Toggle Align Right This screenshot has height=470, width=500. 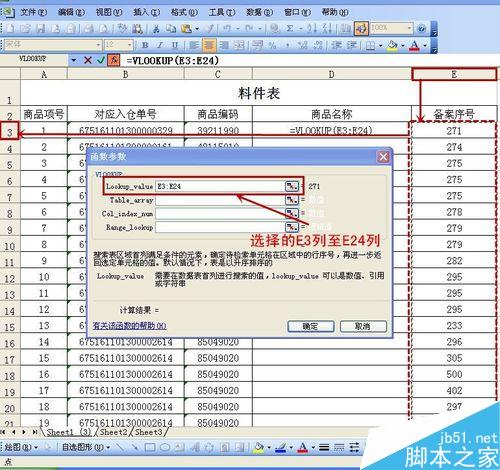pos(224,45)
